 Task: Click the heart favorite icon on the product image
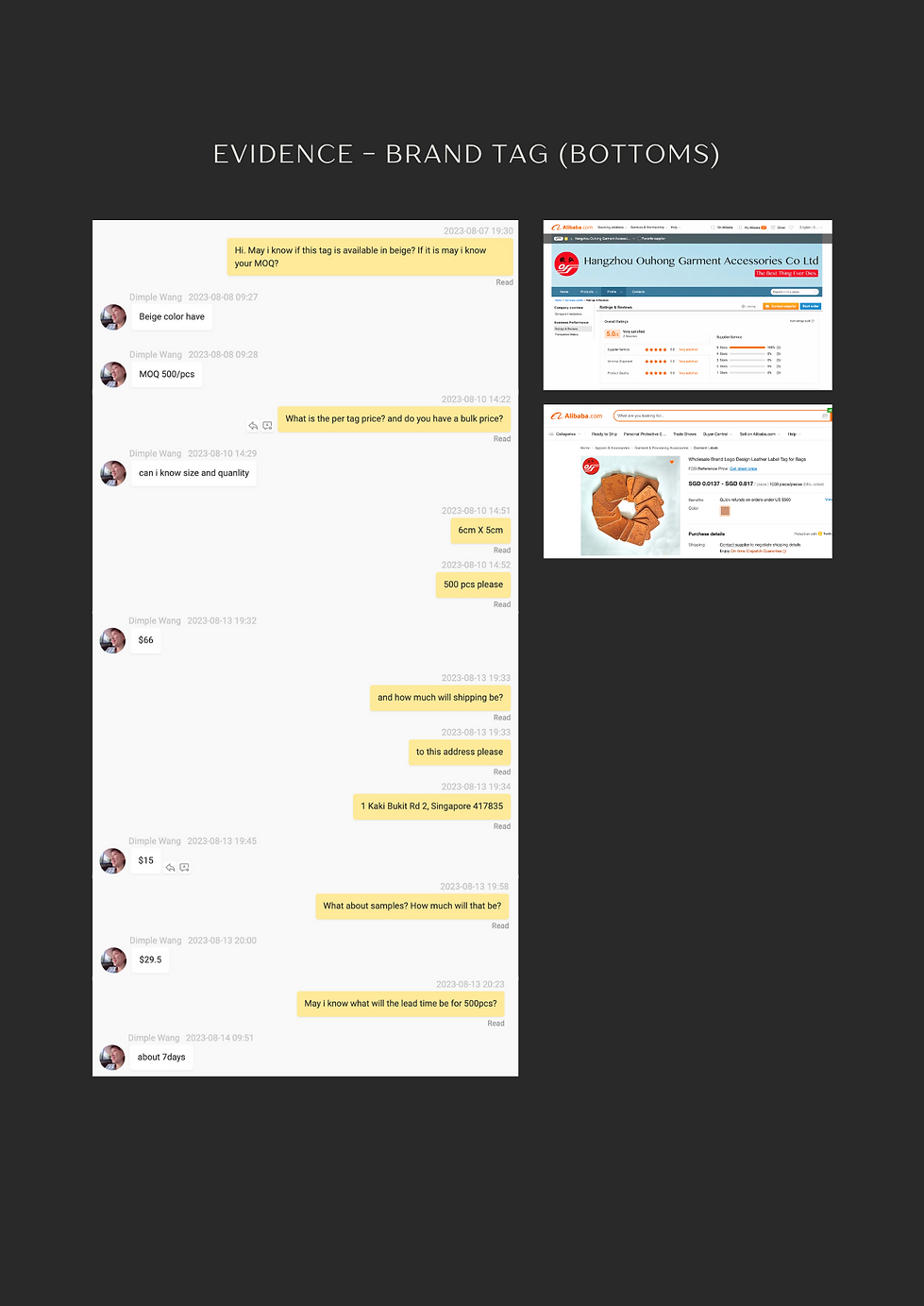pyautogui.click(x=672, y=463)
